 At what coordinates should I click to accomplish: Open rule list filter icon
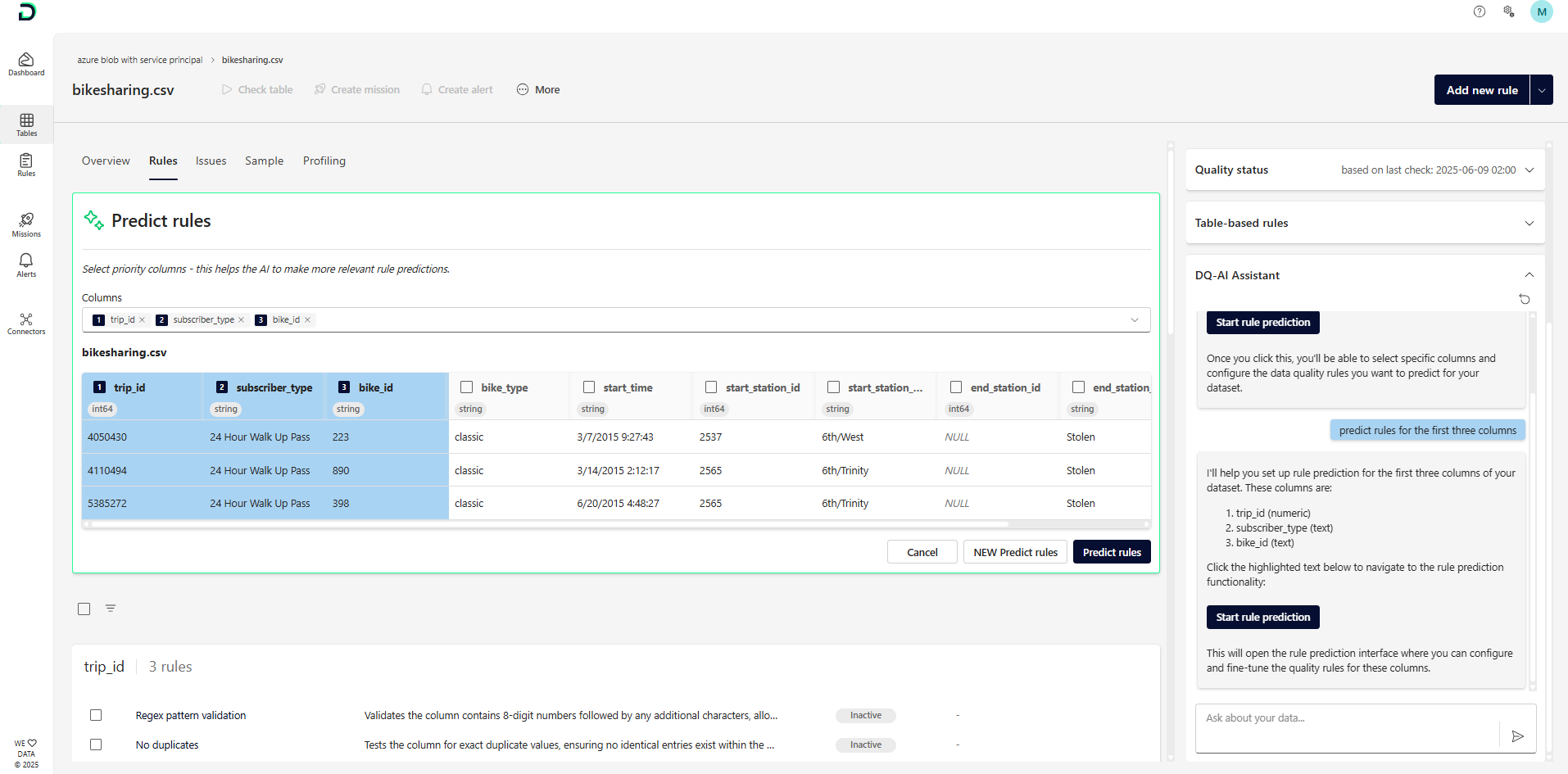tap(111, 609)
